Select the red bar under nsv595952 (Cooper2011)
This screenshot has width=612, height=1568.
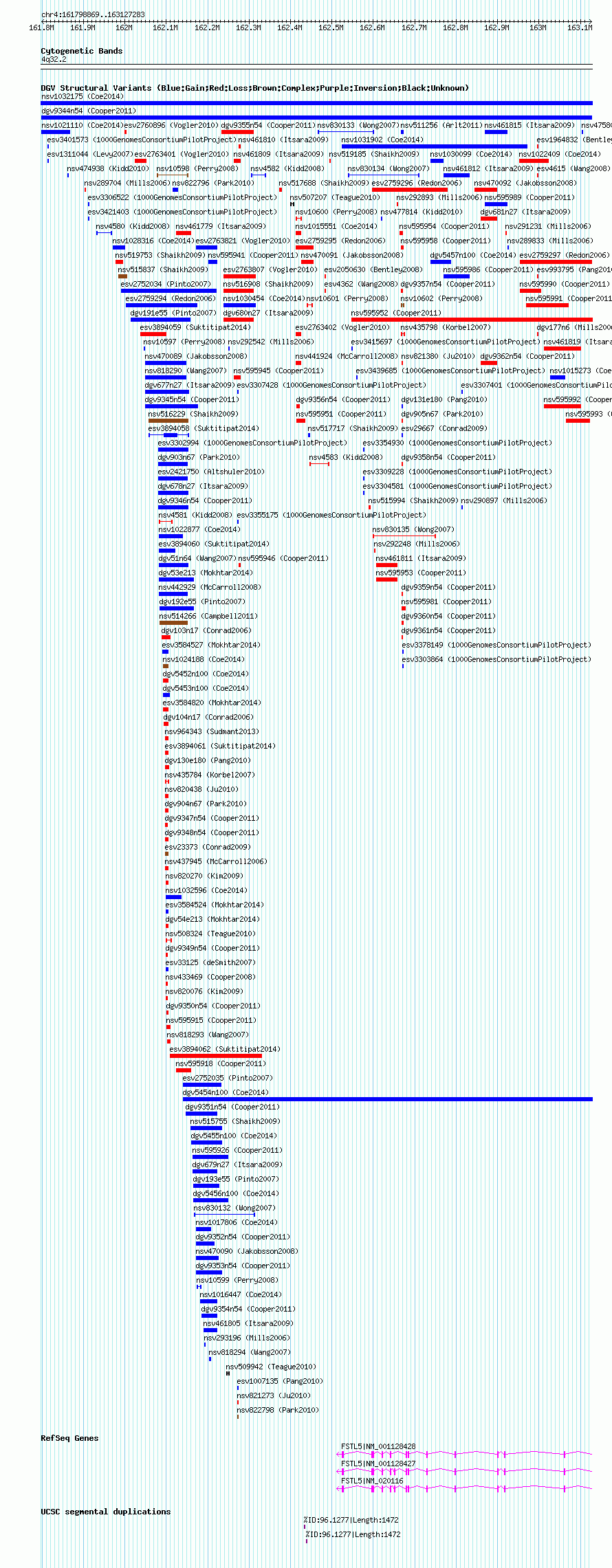click(472, 320)
